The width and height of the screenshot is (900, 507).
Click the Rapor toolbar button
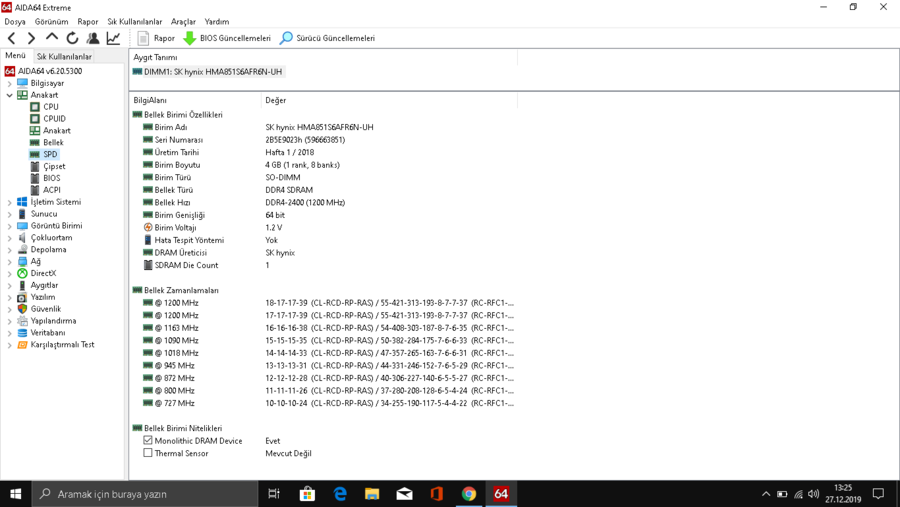(156, 38)
